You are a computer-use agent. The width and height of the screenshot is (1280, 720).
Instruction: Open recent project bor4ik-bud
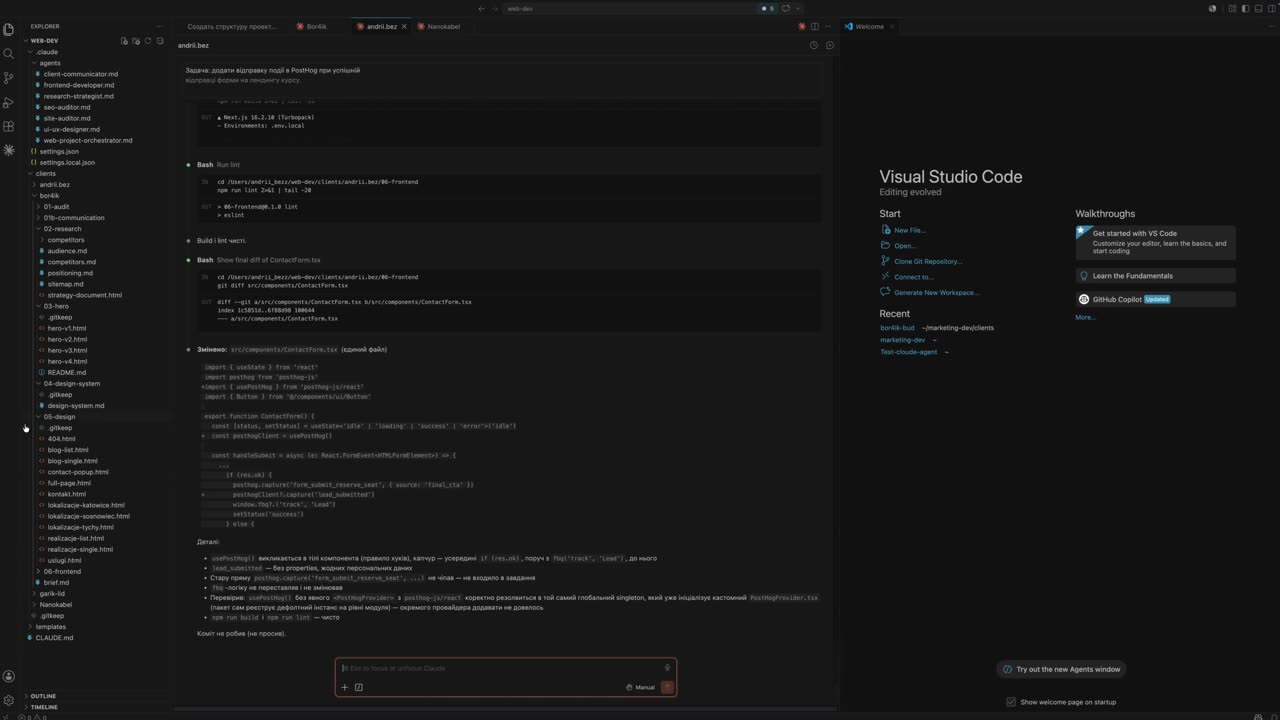(x=897, y=328)
